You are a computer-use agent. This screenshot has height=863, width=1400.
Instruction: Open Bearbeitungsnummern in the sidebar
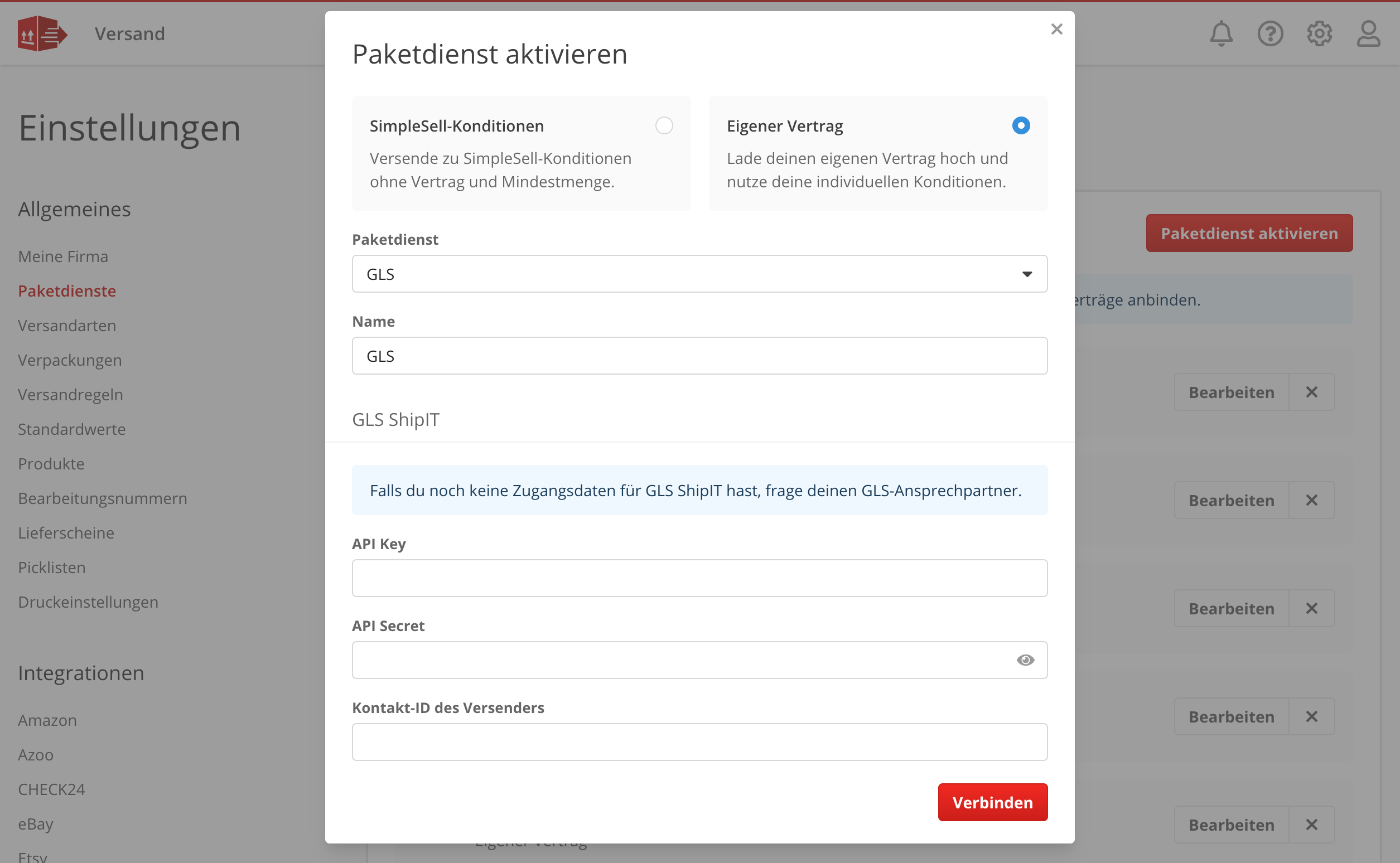coord(102,498)
